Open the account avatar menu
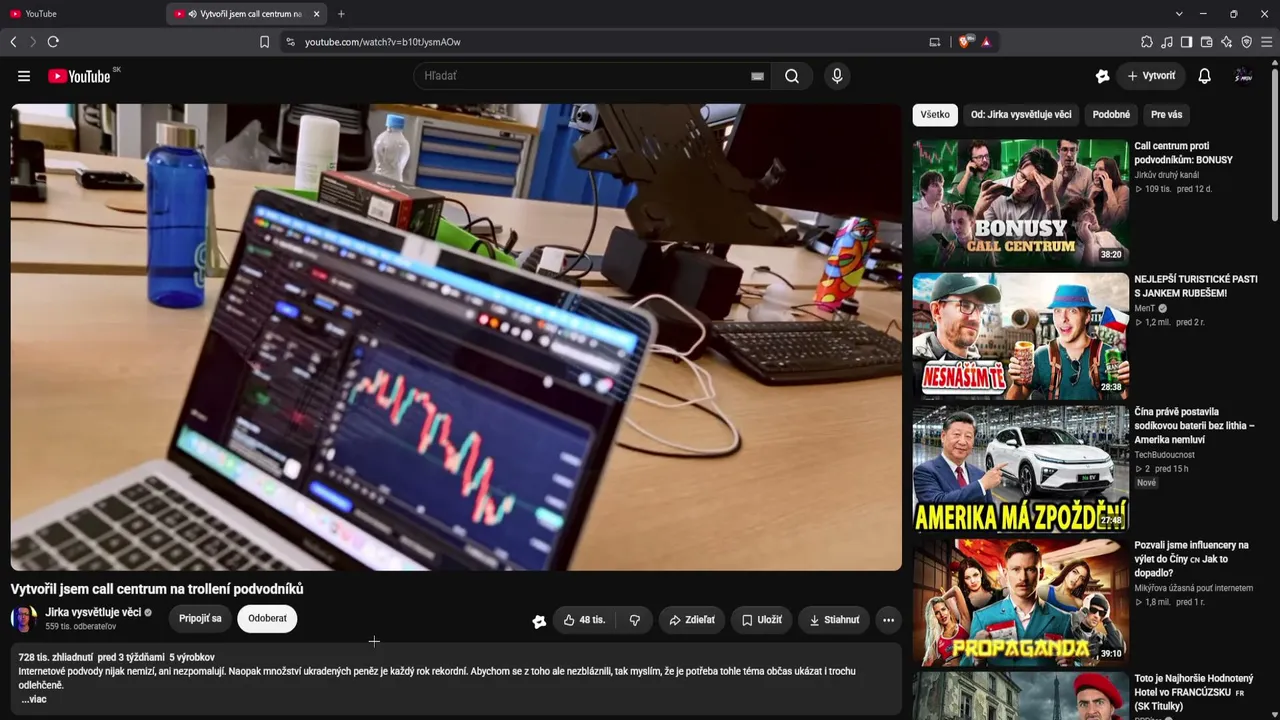1280x720 pixels. 1244,76
